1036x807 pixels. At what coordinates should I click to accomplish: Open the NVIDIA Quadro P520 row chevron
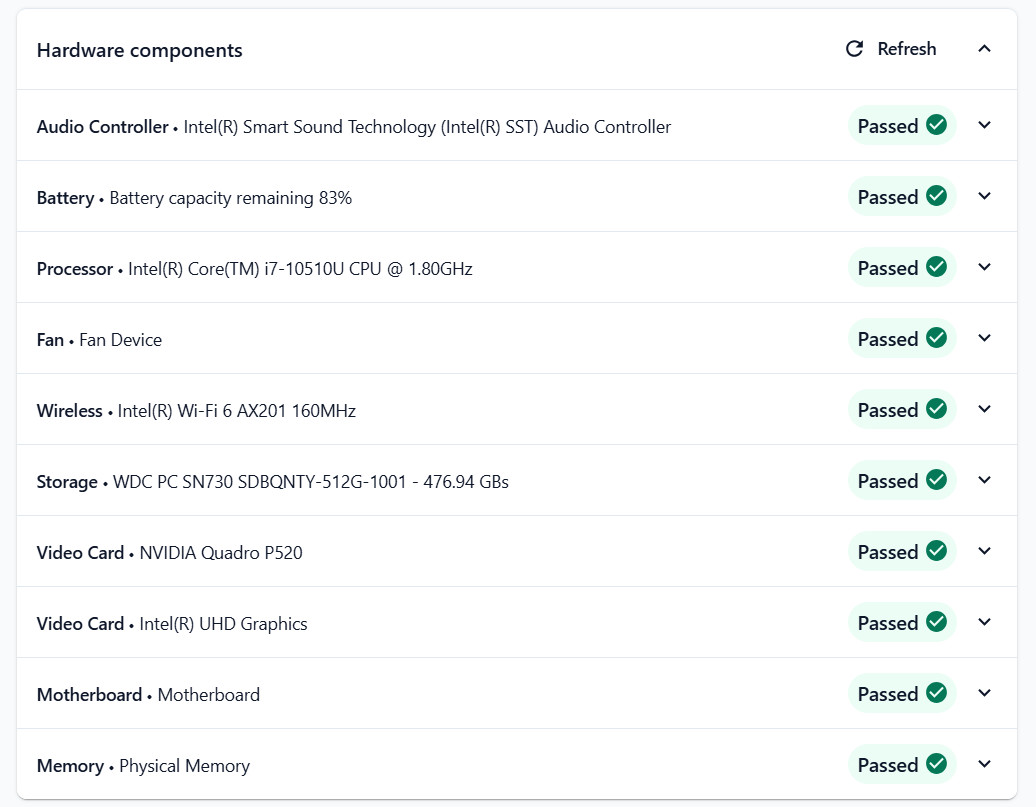(x=984, y=551)
